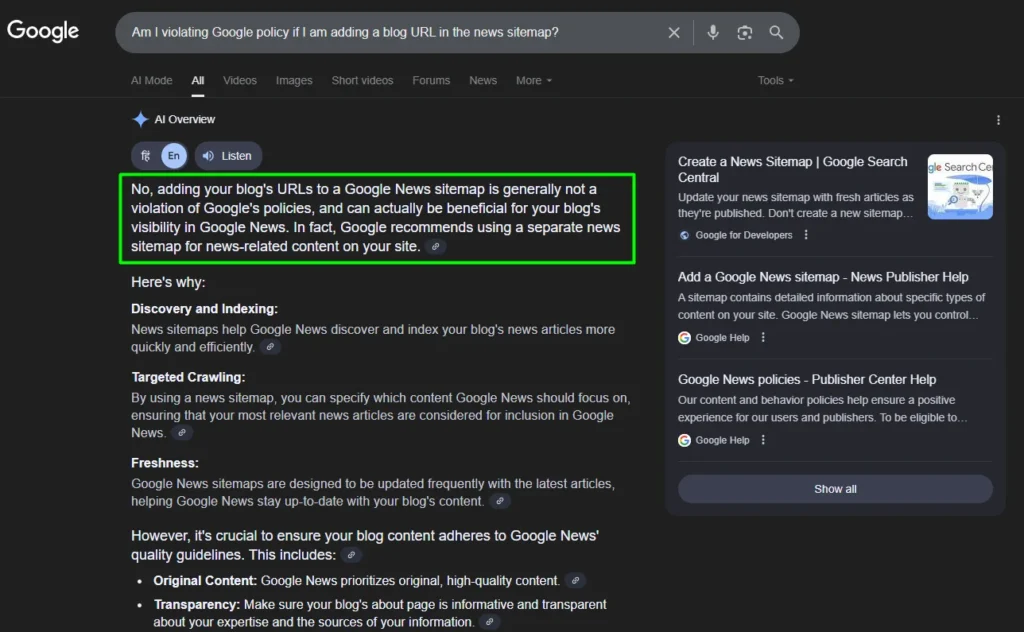
Task: Click the 'Freshness:' heading
Action: [x=165, y=463]
